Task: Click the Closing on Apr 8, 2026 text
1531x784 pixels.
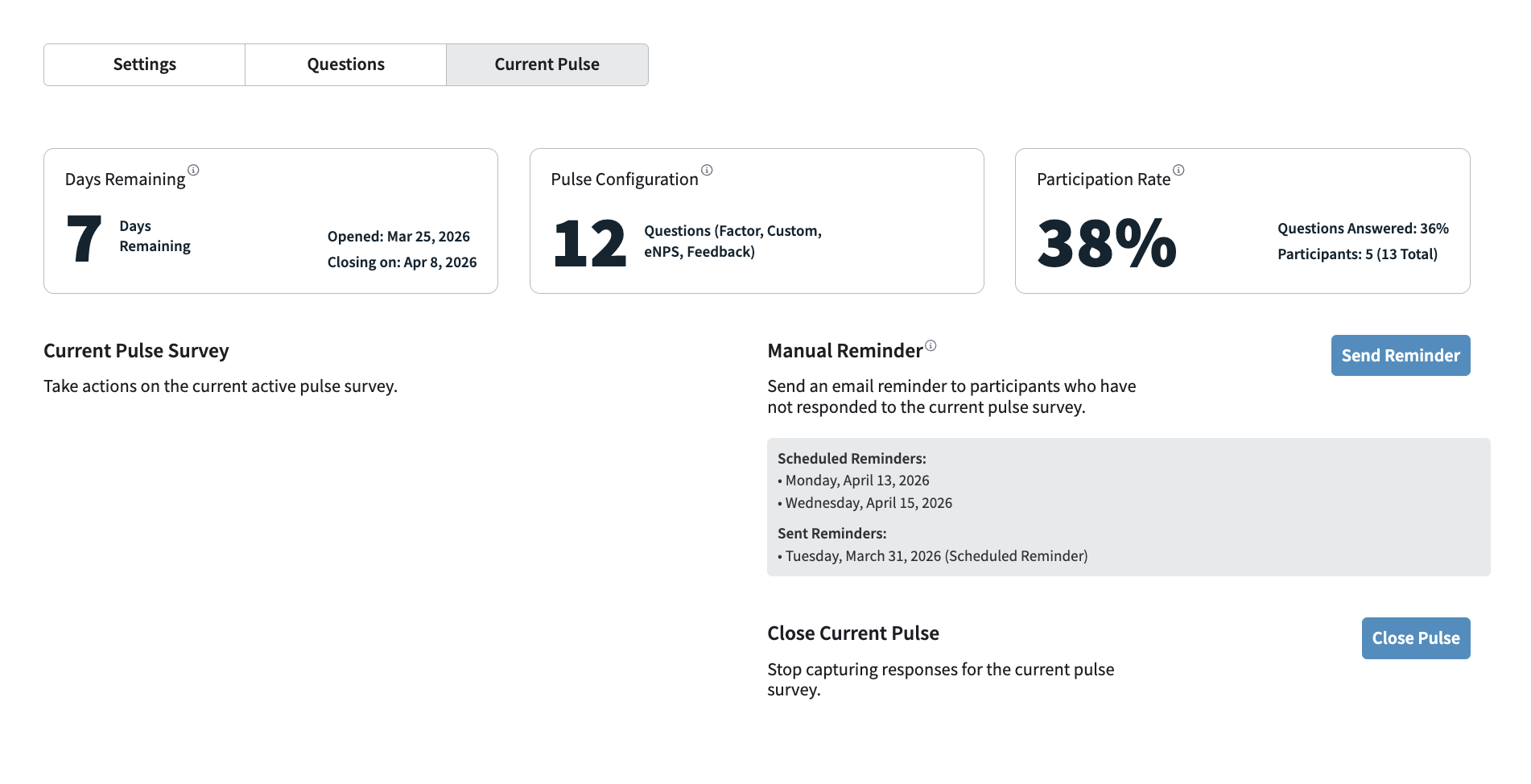Action: tap(402, 262)
